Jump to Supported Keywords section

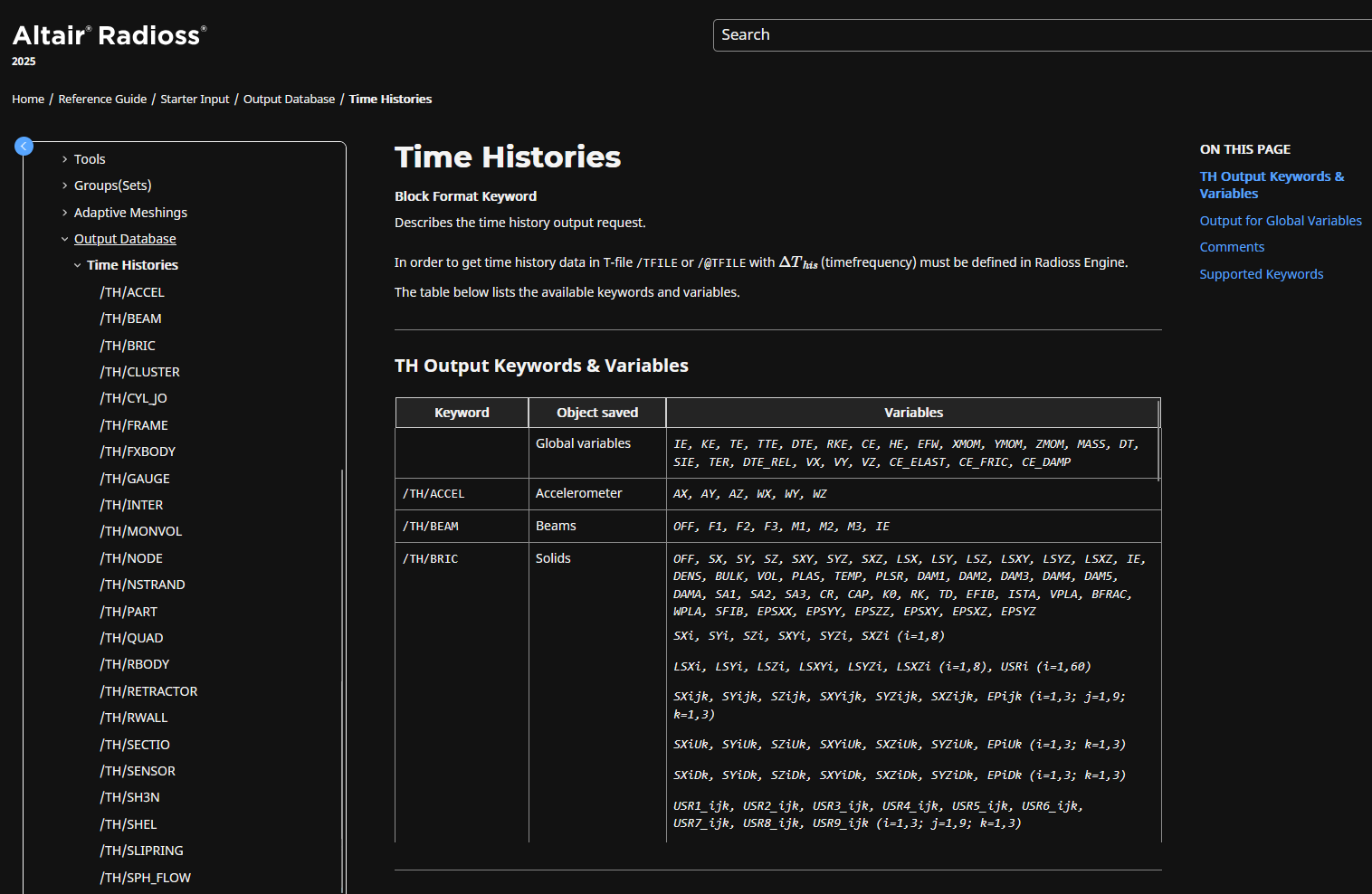tap(1262, 274)
